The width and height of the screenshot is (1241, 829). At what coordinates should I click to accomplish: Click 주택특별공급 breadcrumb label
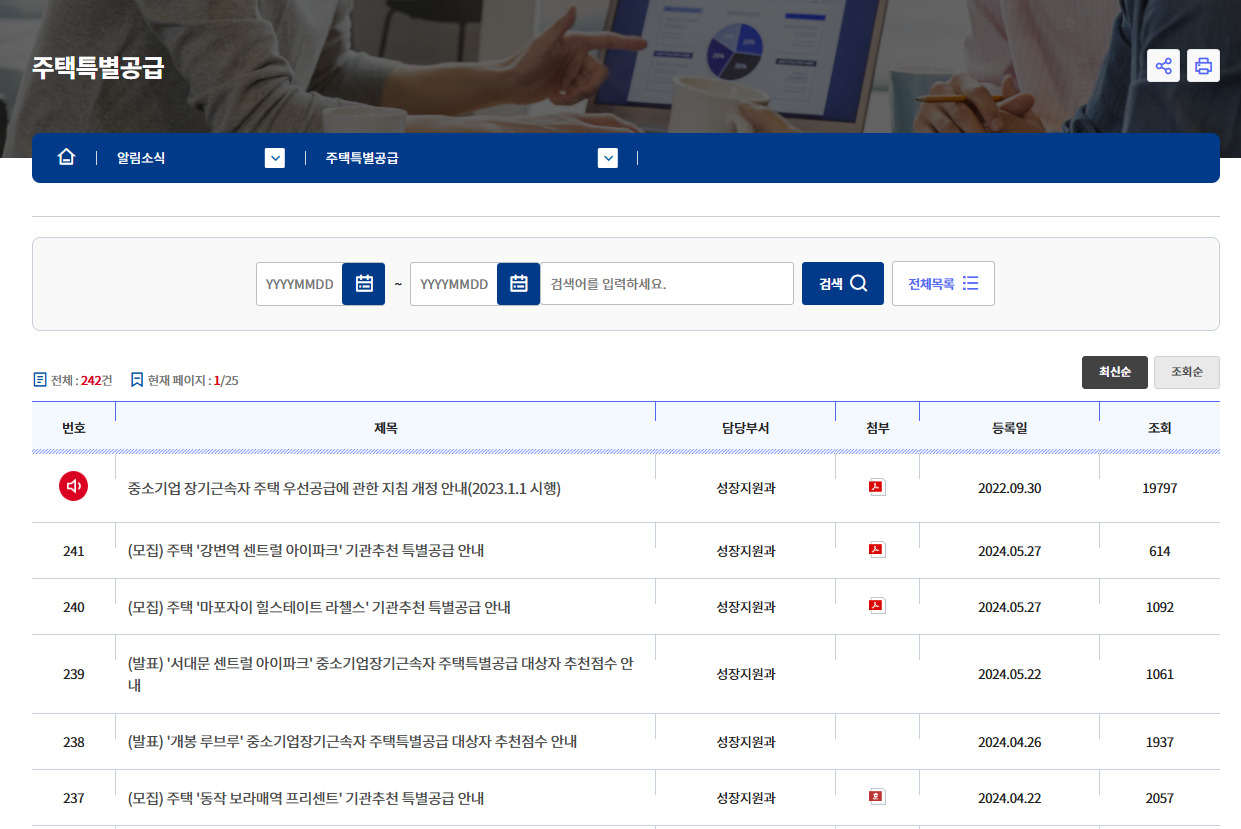click(x=362, y=158)
